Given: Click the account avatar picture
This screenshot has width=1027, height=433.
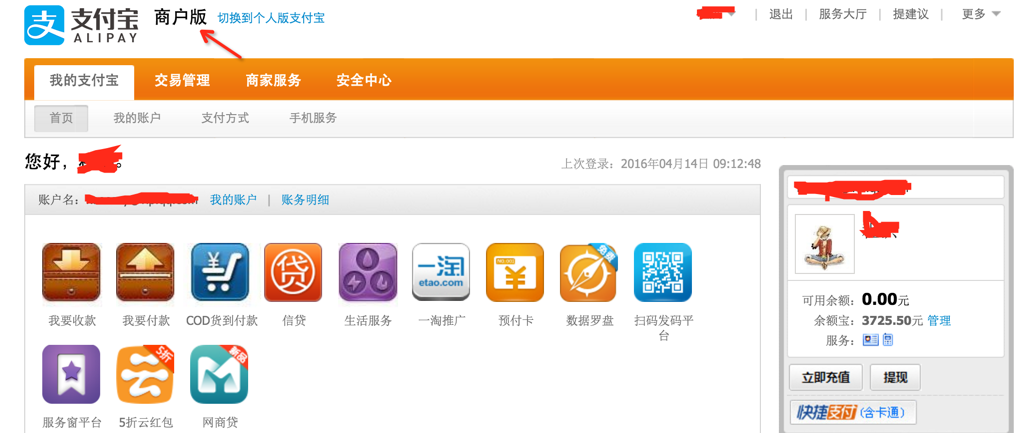Looking at the screenshot, I should point(825,244).
